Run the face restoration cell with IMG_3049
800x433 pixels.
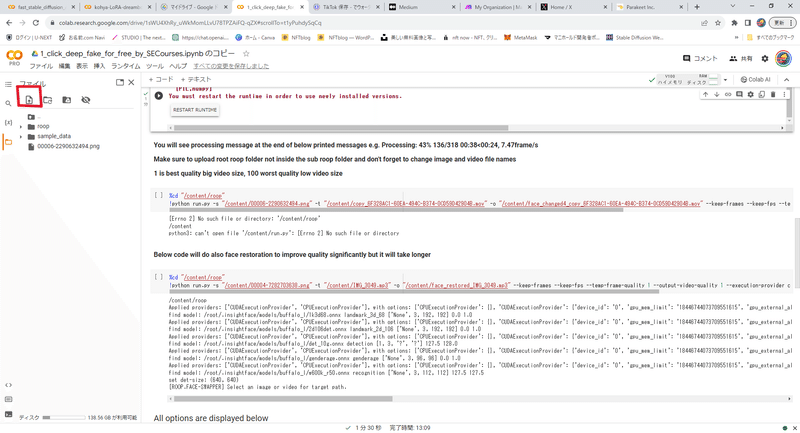pos(159,277)
